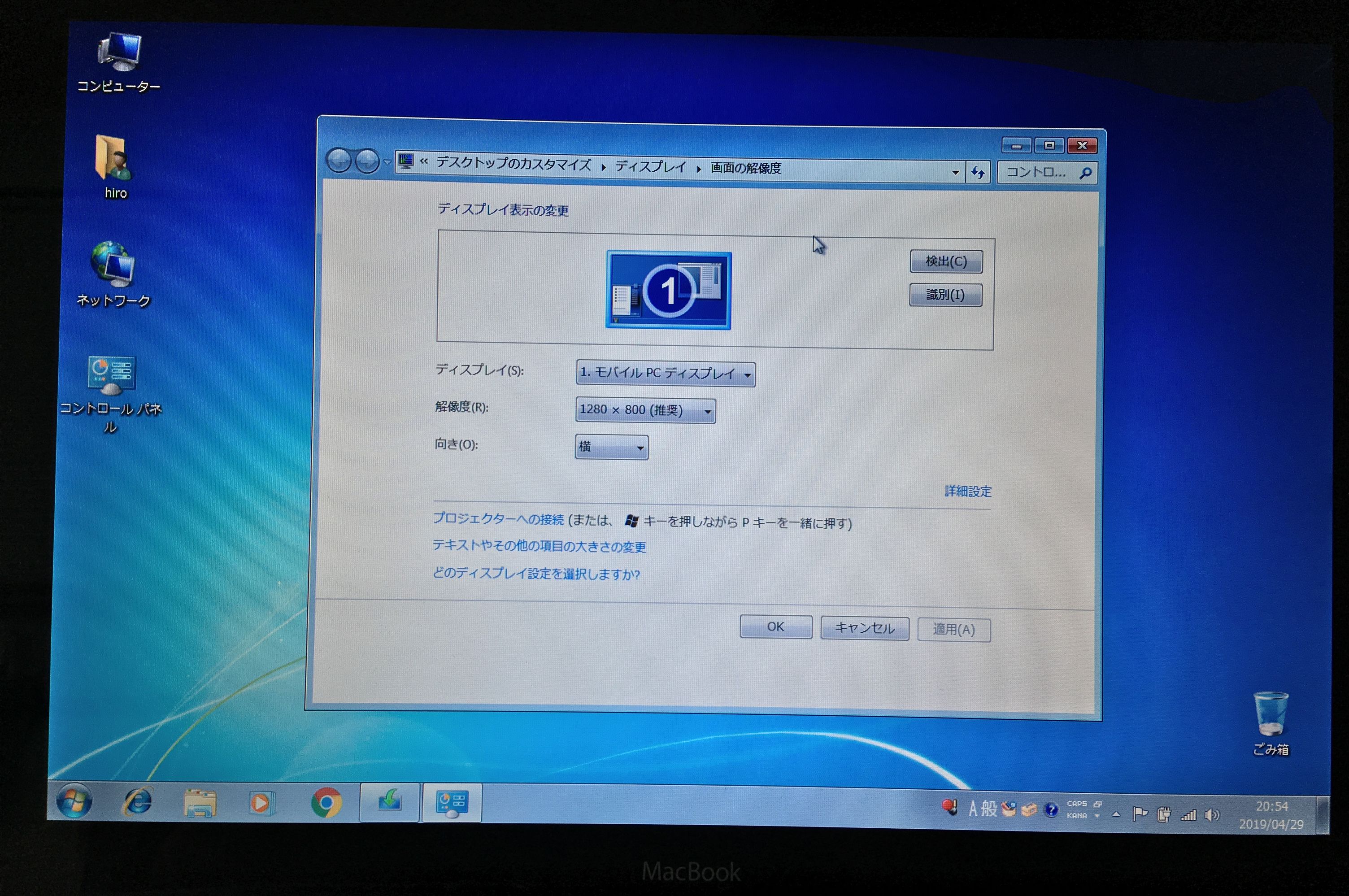Open the IME pad icon
The width and height of the screenshot is (1349, 896).
coord(1009,809)
